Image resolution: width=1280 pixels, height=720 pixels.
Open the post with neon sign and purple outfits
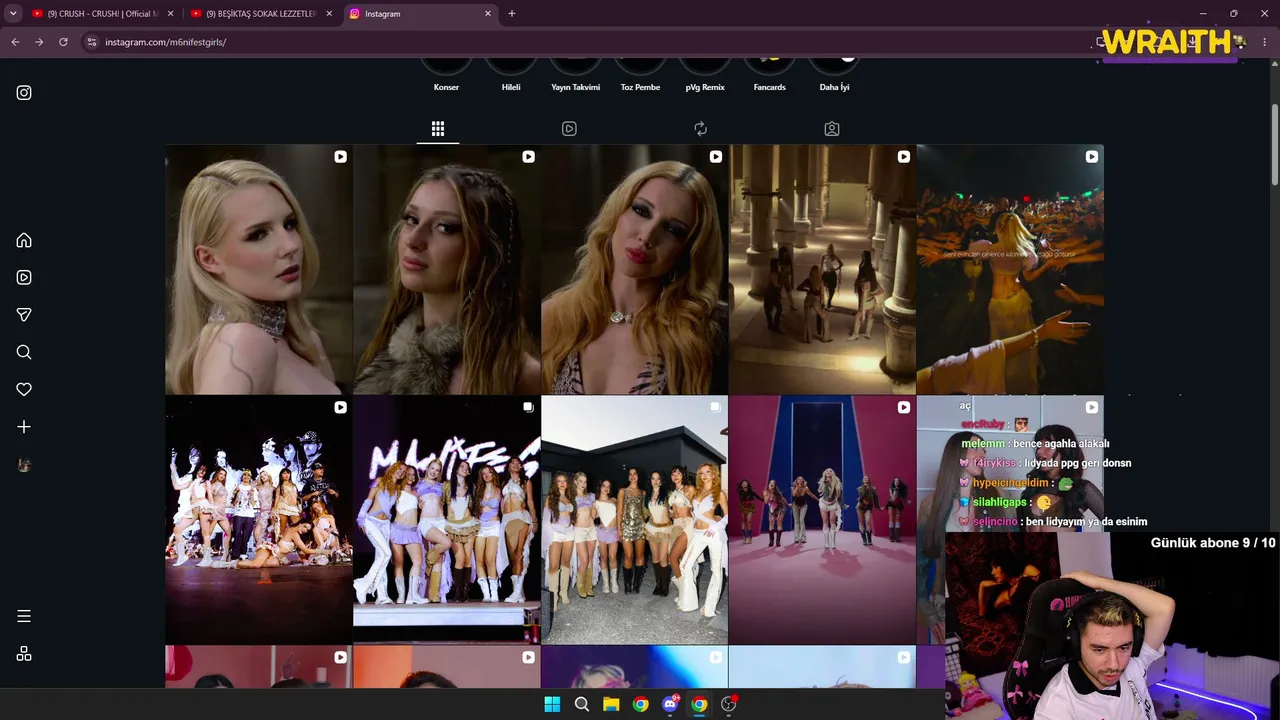point(446,519)
